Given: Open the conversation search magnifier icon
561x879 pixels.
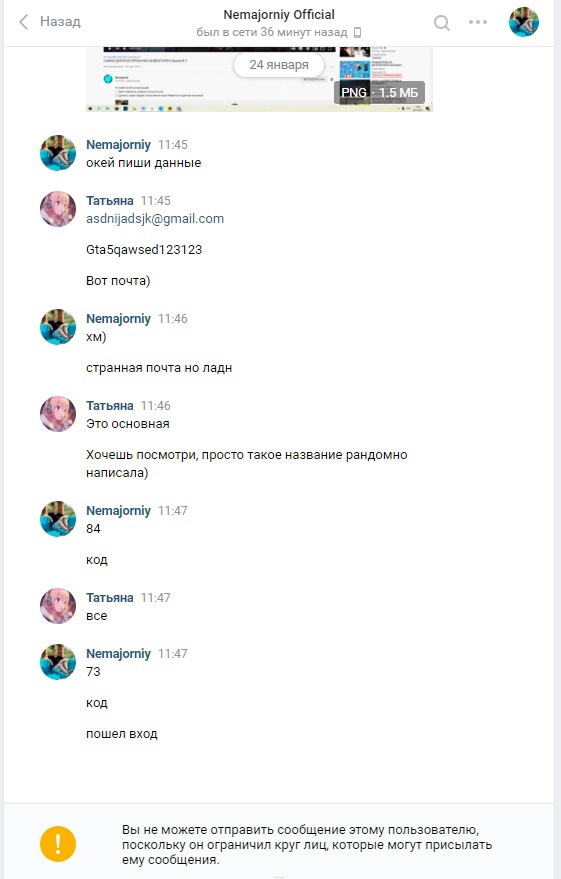Looking at the screenshot, I should click(x=442, y=22).
